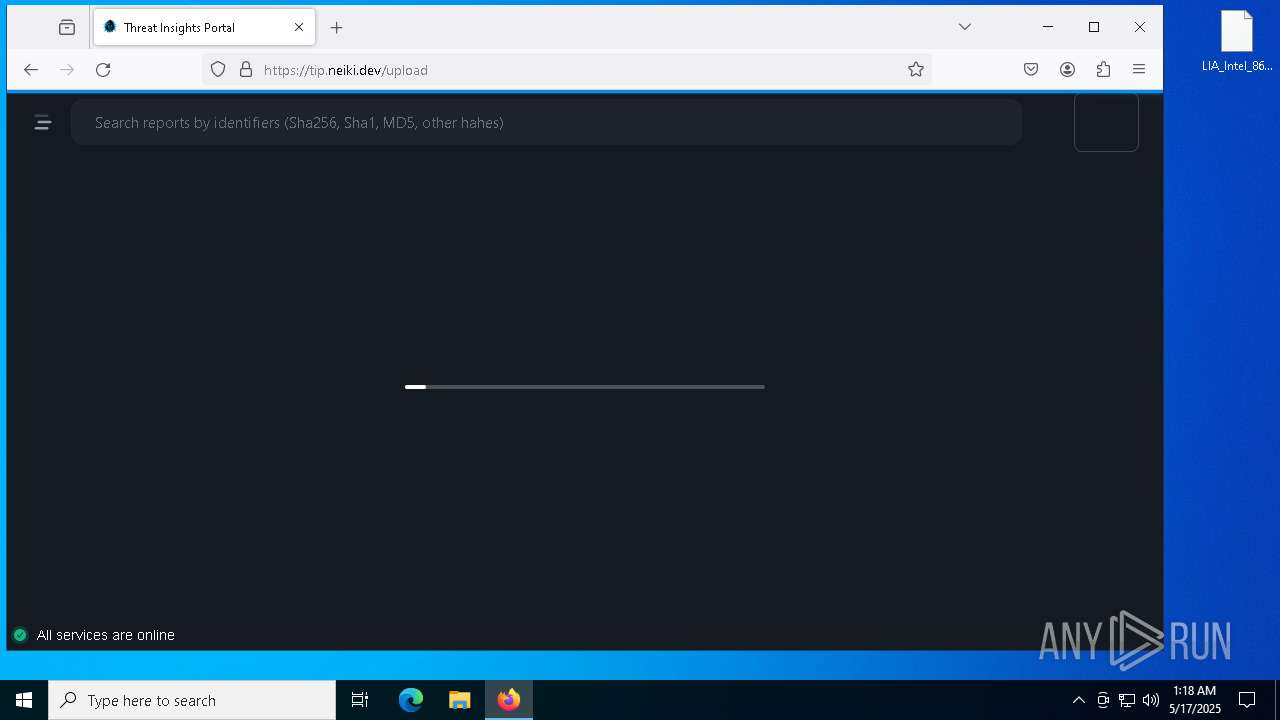Image resolution: width=1280 pixels, height=720 pixels.
Task: Click the empty button beside the search bar
Action: click(x=1106, y=122)
